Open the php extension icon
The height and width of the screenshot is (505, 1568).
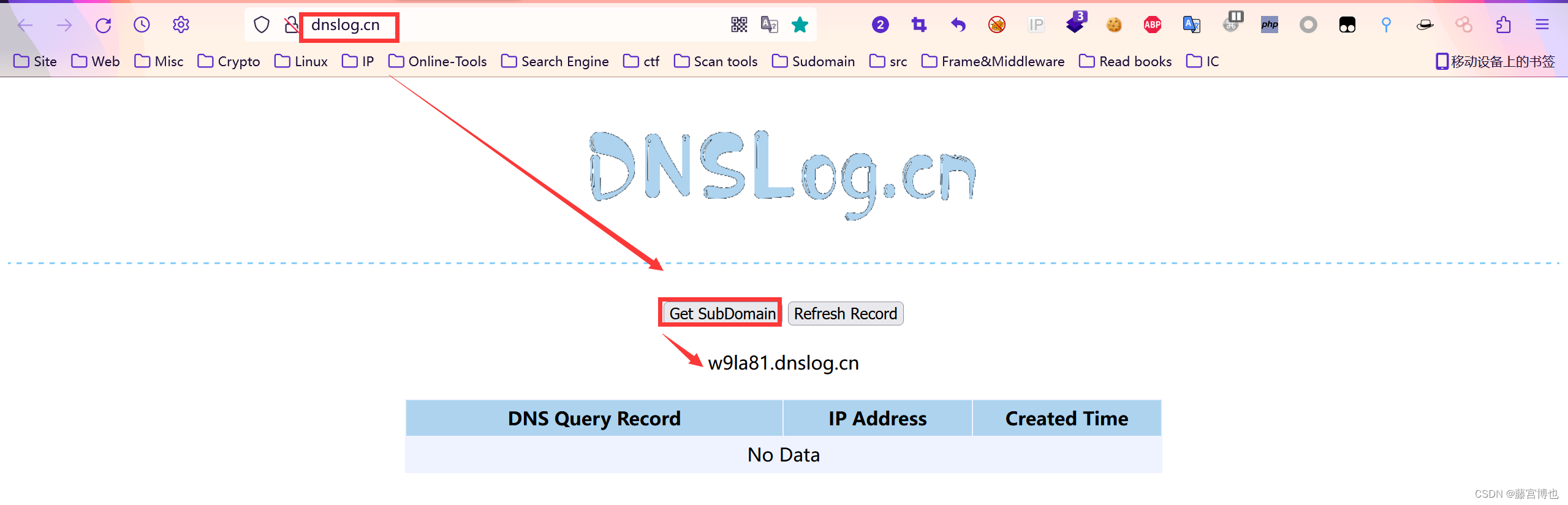tap(1270, 25)
